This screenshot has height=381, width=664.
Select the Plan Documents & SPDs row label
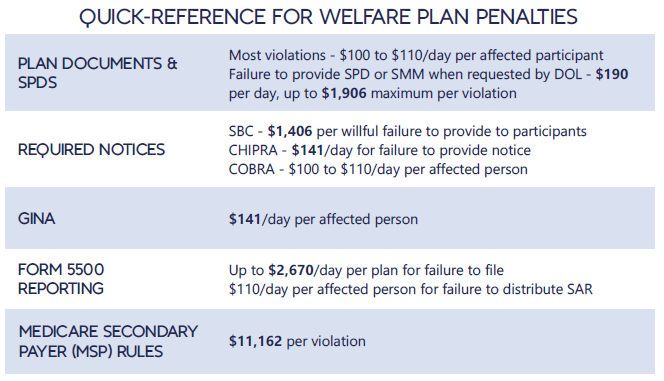(97, 73)
